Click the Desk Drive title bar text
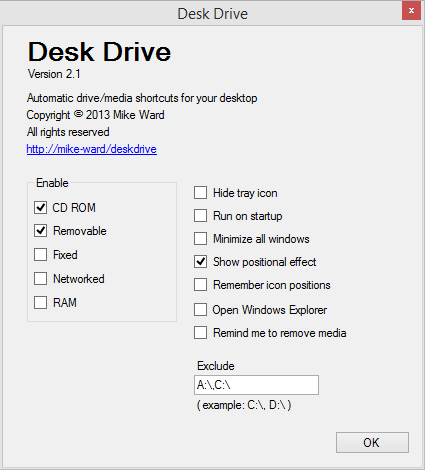 (213, 14)
